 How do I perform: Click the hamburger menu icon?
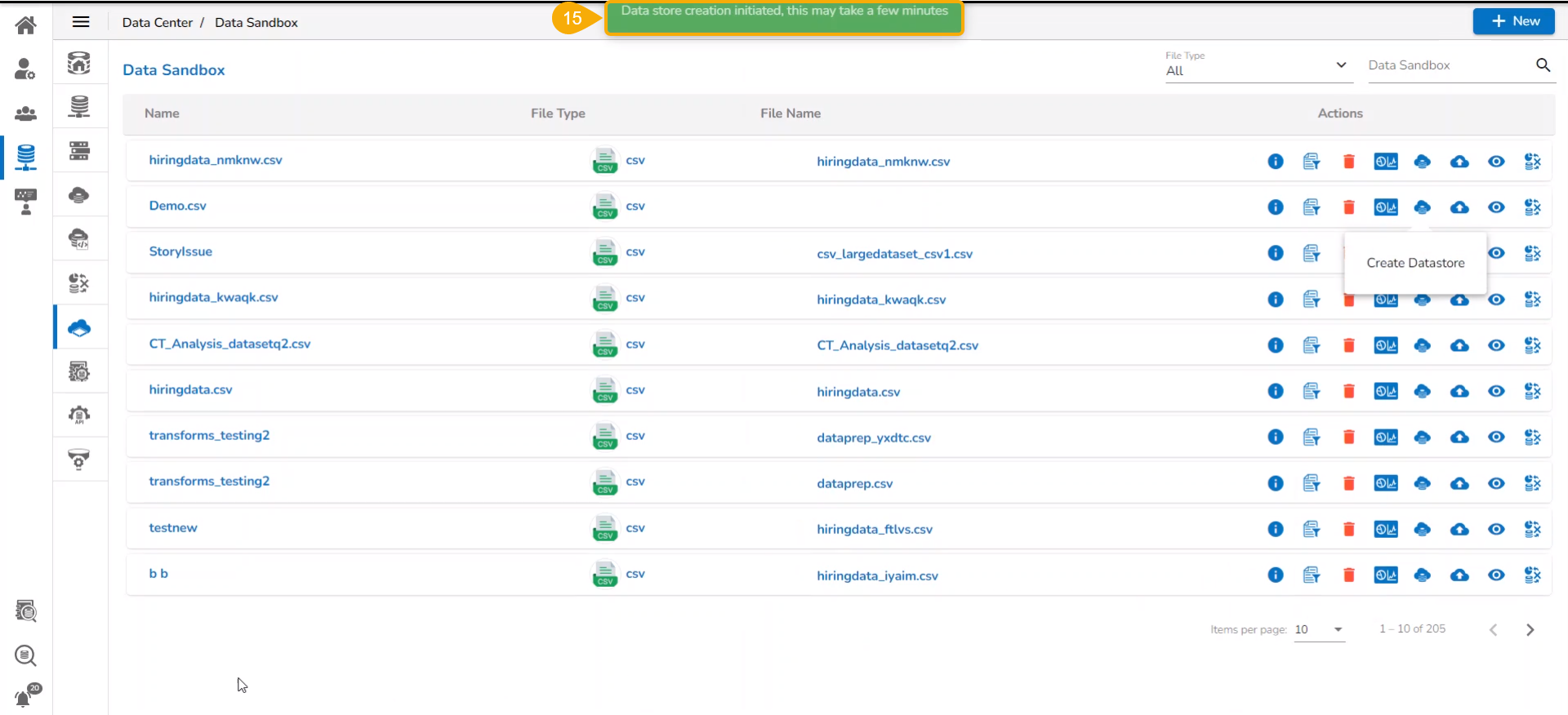tap(81, 22)
